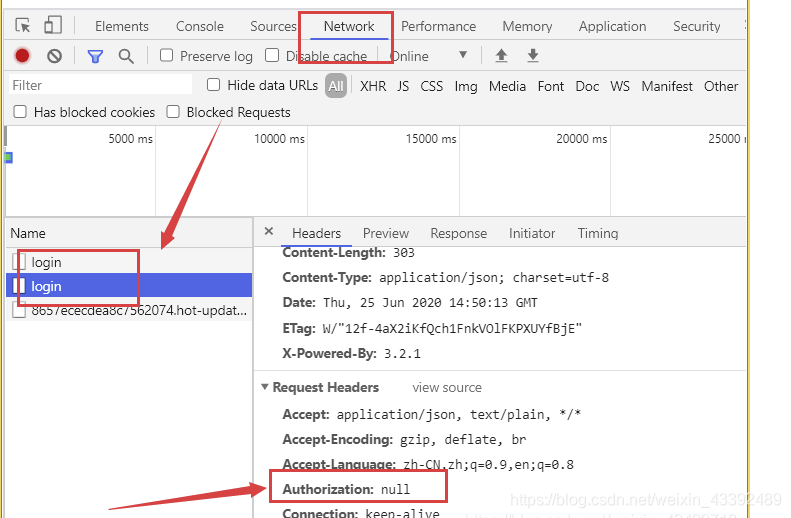Filter requests by JS
The image size is (791, 518).
coord(403,86)
